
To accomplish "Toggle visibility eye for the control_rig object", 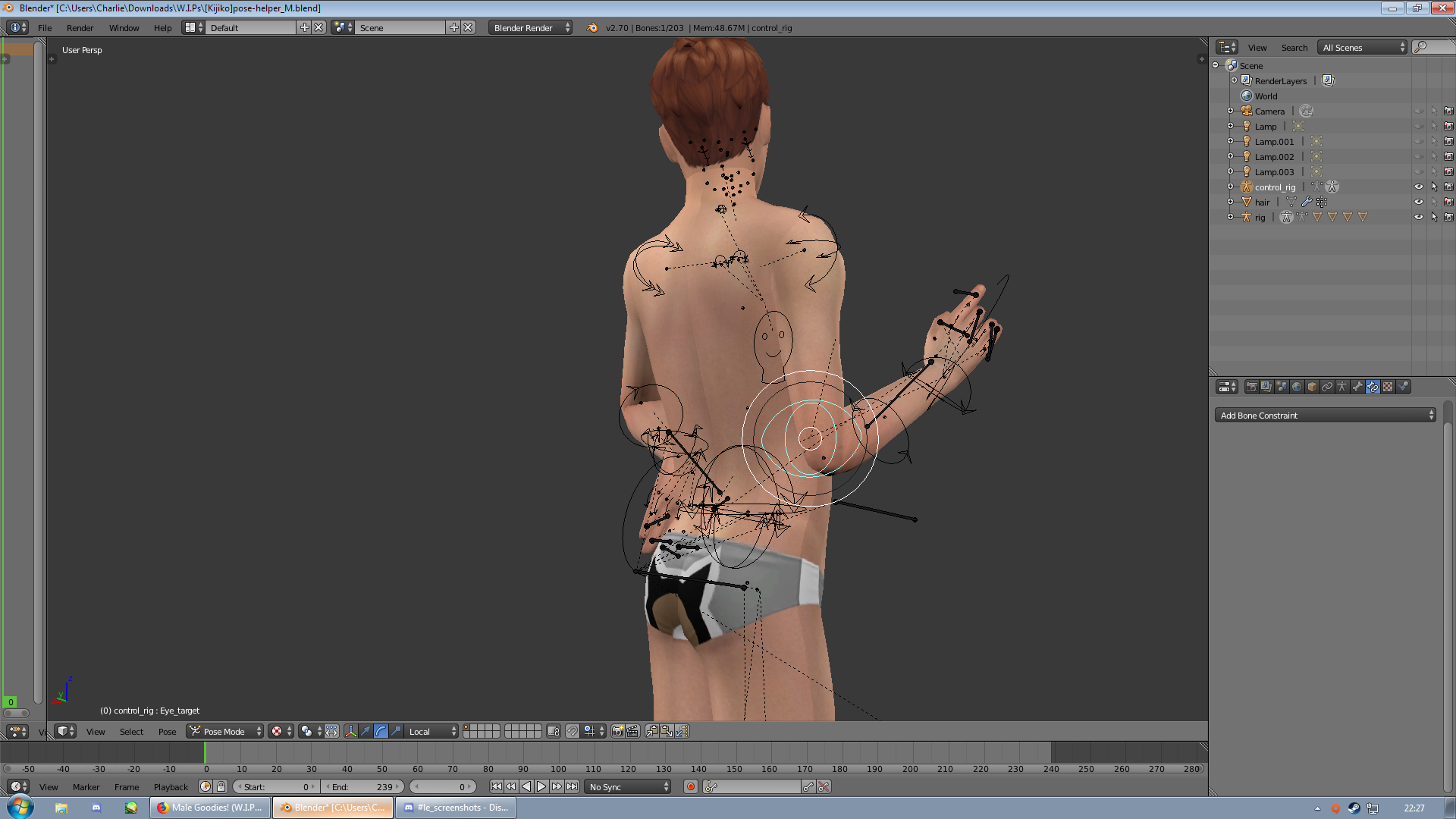I will click(x=1419, y=187).
